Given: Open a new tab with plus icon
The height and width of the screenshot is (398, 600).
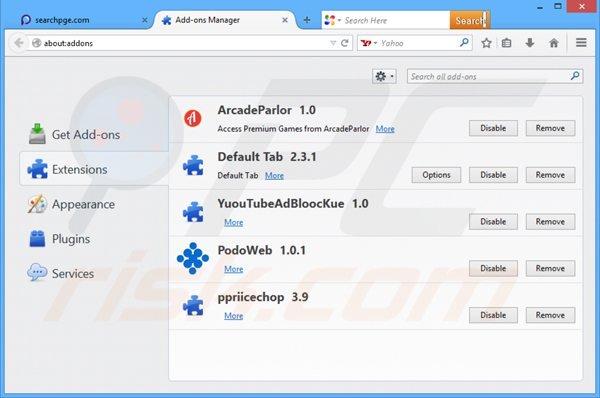Looking at the screenshot, I should tap(307, 20).
